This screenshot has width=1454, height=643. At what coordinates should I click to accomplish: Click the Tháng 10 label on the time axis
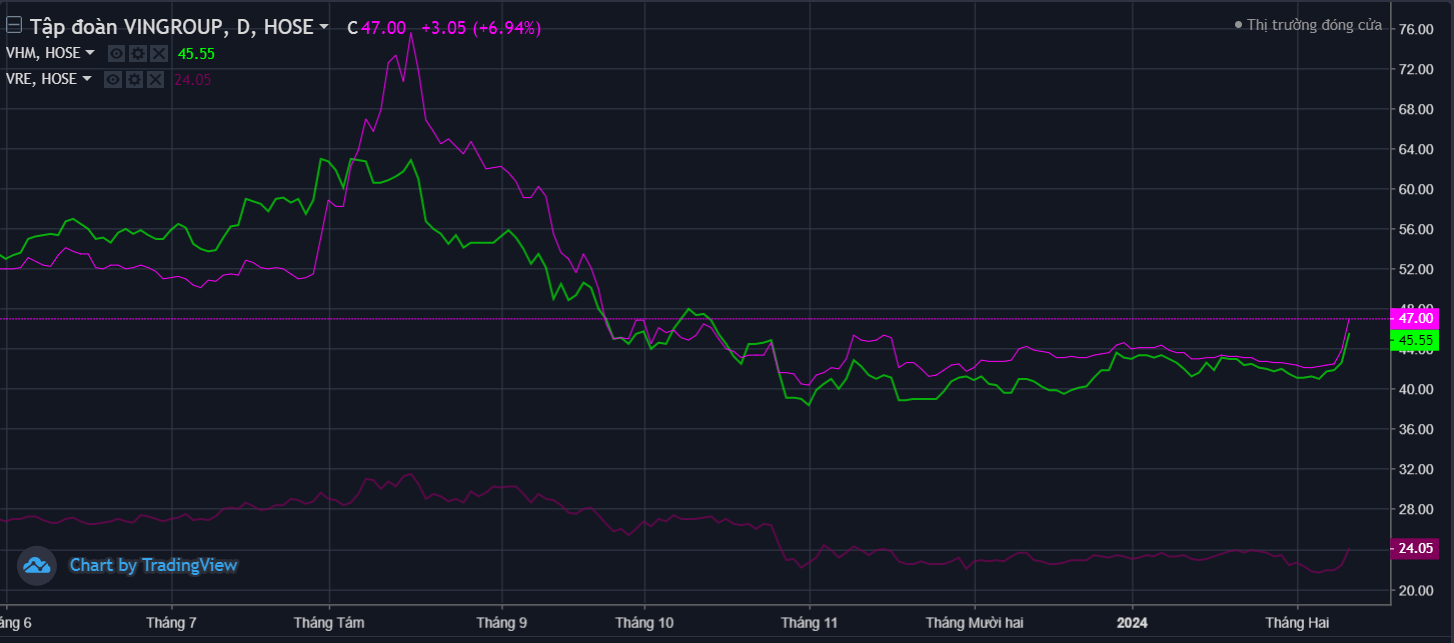coord(645,622)
